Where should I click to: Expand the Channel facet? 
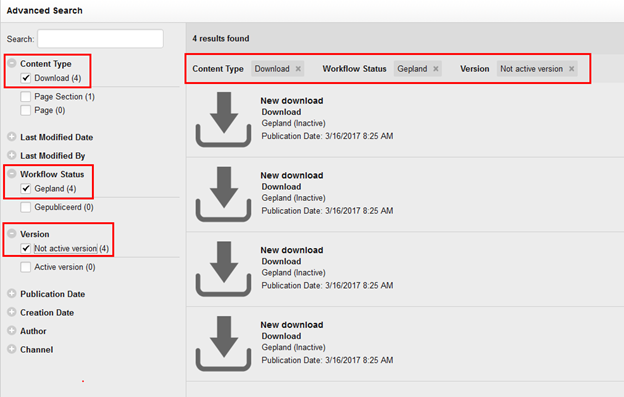(12, 349)
